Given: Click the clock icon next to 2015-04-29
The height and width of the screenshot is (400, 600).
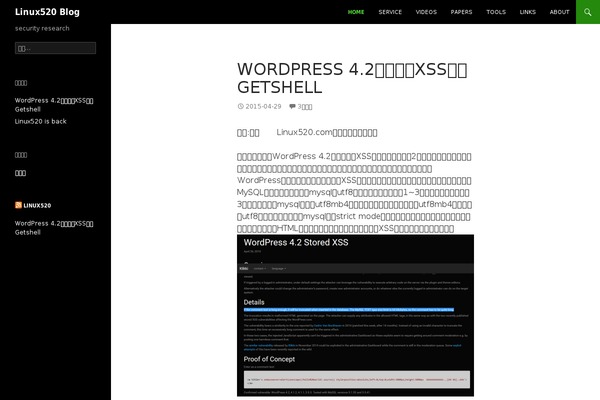Looking at the screenshot, I should click(240, 106).
